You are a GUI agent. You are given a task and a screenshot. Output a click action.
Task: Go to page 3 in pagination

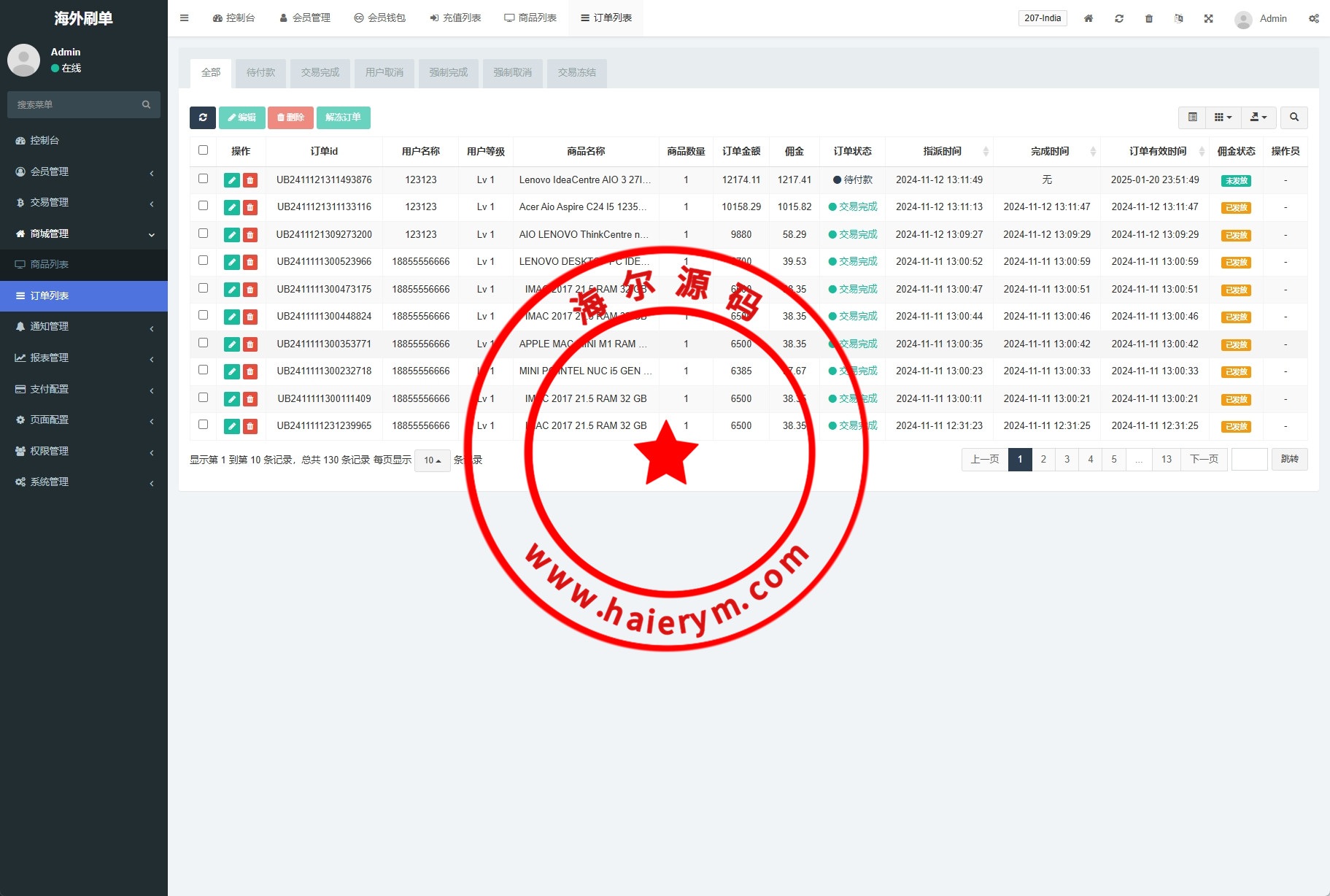[1067, 460]
